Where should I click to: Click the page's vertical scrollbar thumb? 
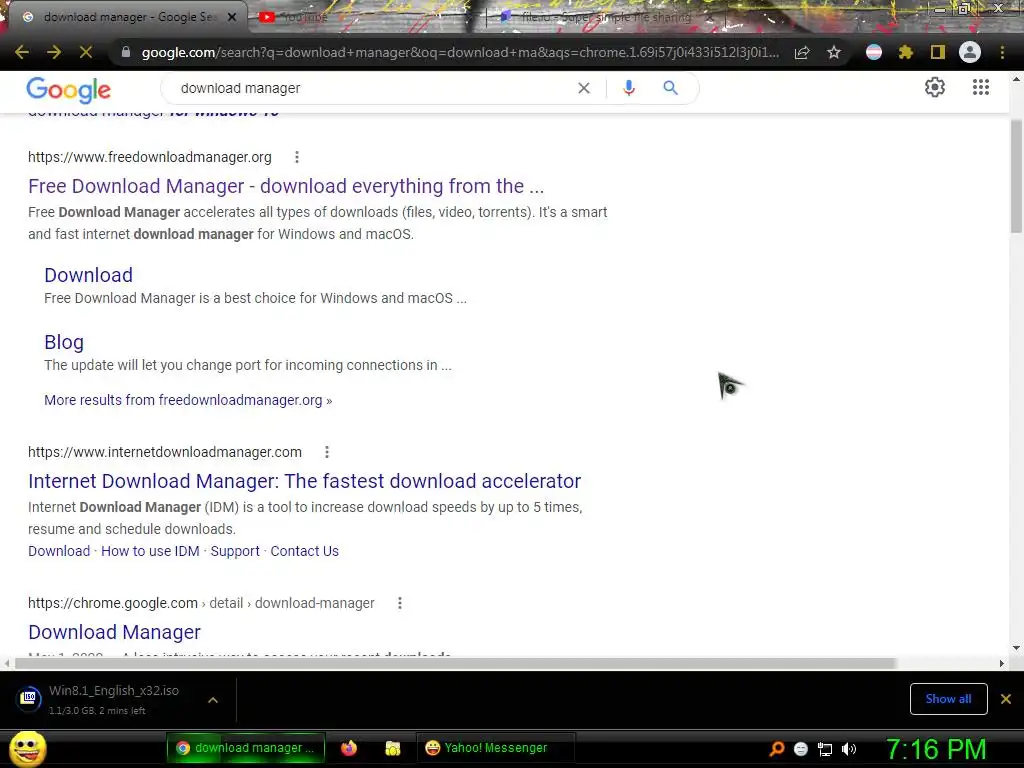(x=1016, y=176)
